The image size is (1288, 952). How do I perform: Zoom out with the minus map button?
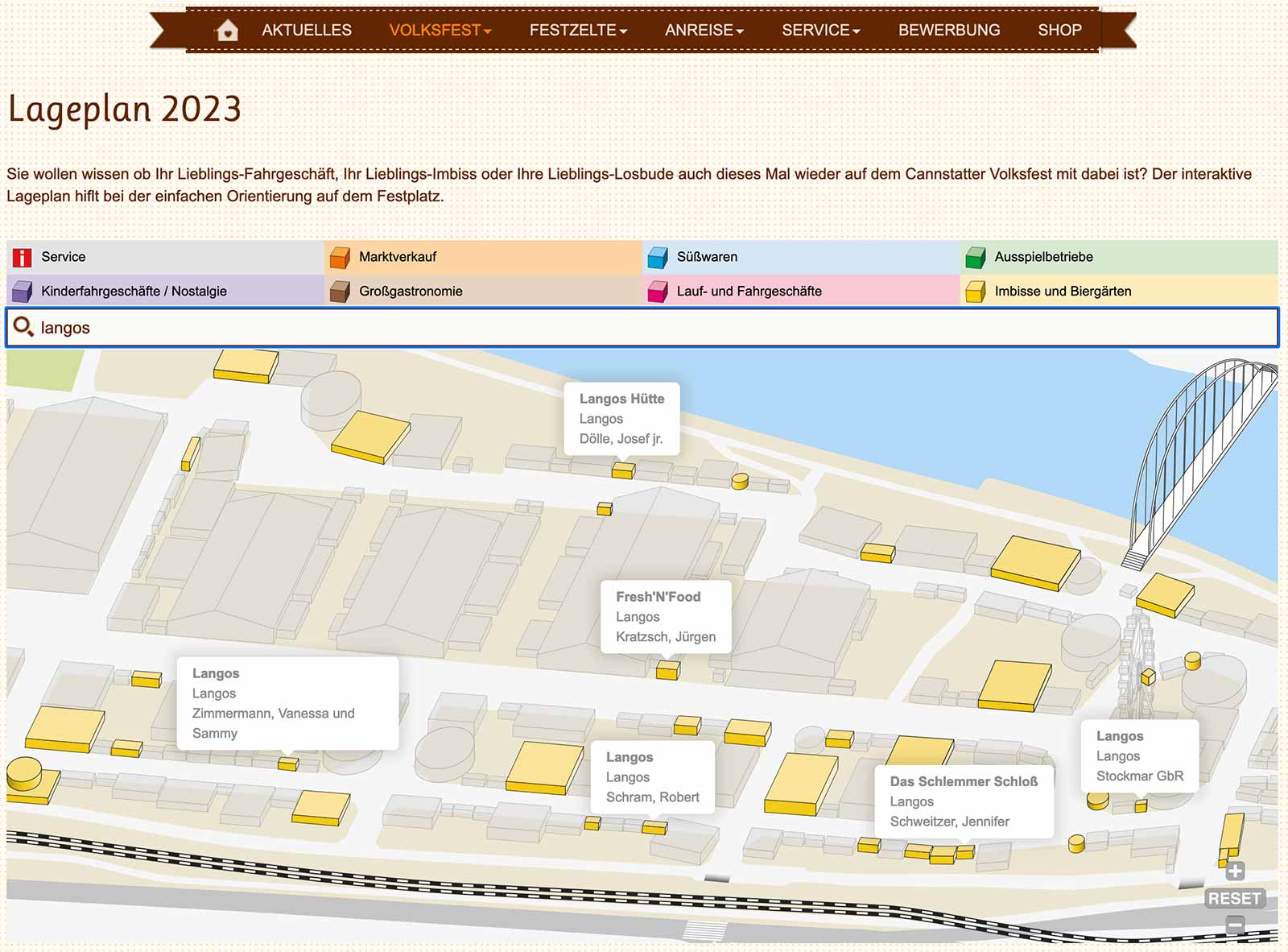[1235, 925]
